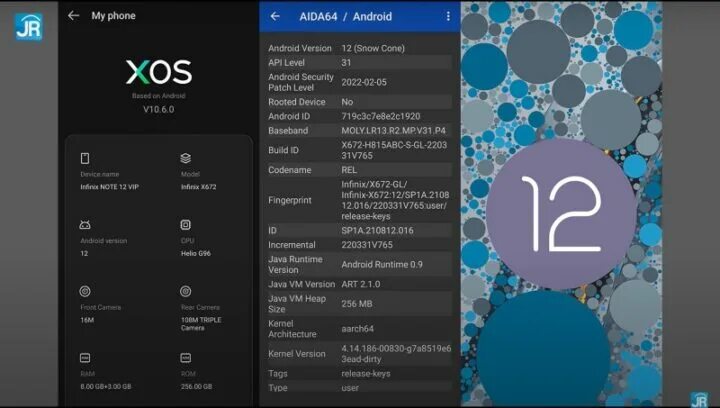
Task: Select security patch level 2022-02-05
Action: pyautogui.click(x=364, y=82)
